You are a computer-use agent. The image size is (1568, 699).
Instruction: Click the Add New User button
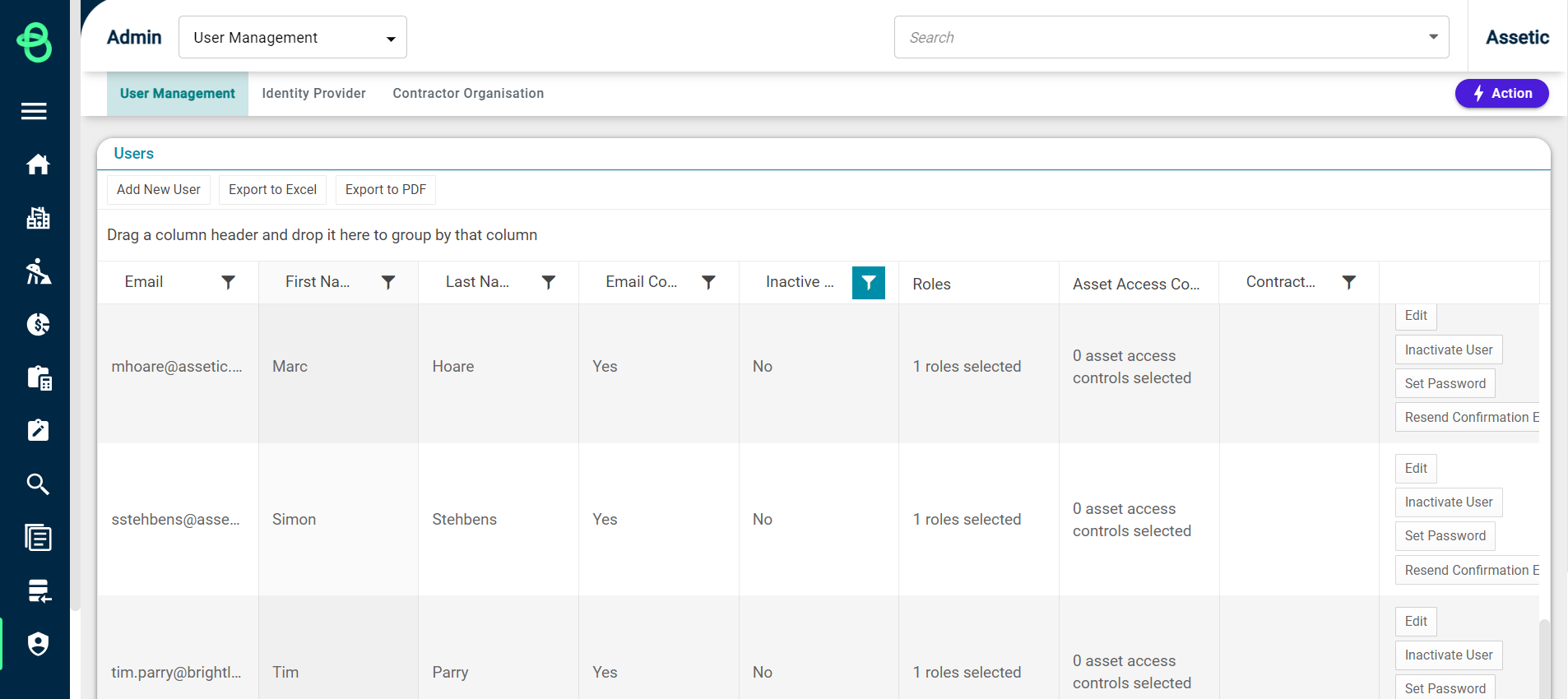click(159, 190)
